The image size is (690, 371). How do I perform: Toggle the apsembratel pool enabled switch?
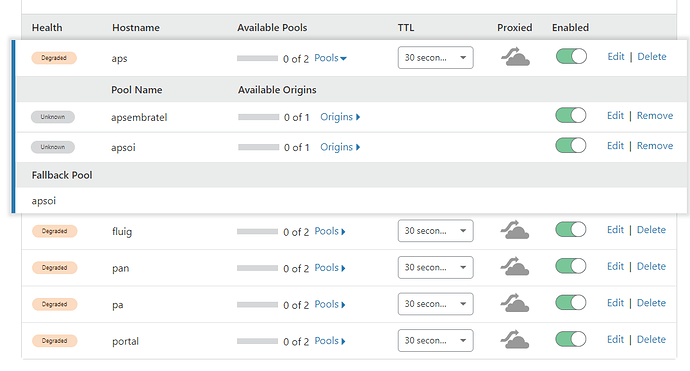(x=571, y=116)
